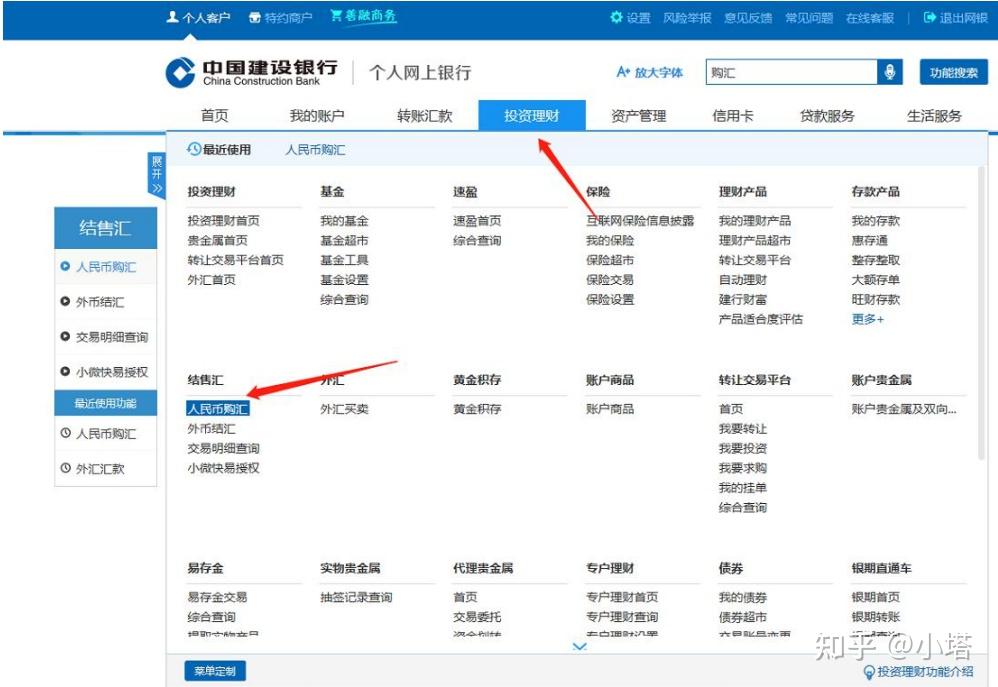Viewport: 998px width, 687px height.
Task: Switch to 我的账户 tab
Action: [x=317, y=115]
